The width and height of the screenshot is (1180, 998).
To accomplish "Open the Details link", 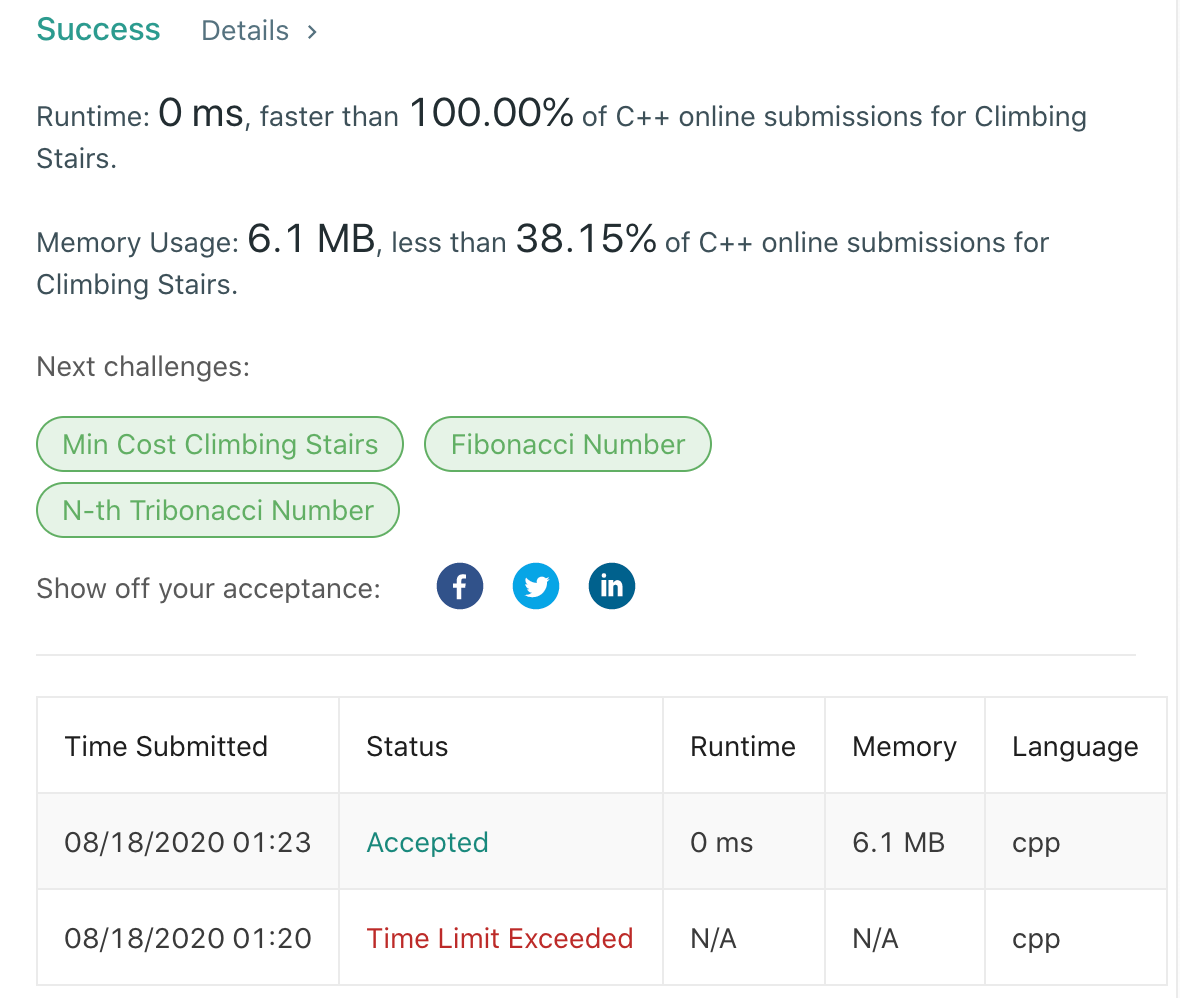I will (x=245, y=31).
